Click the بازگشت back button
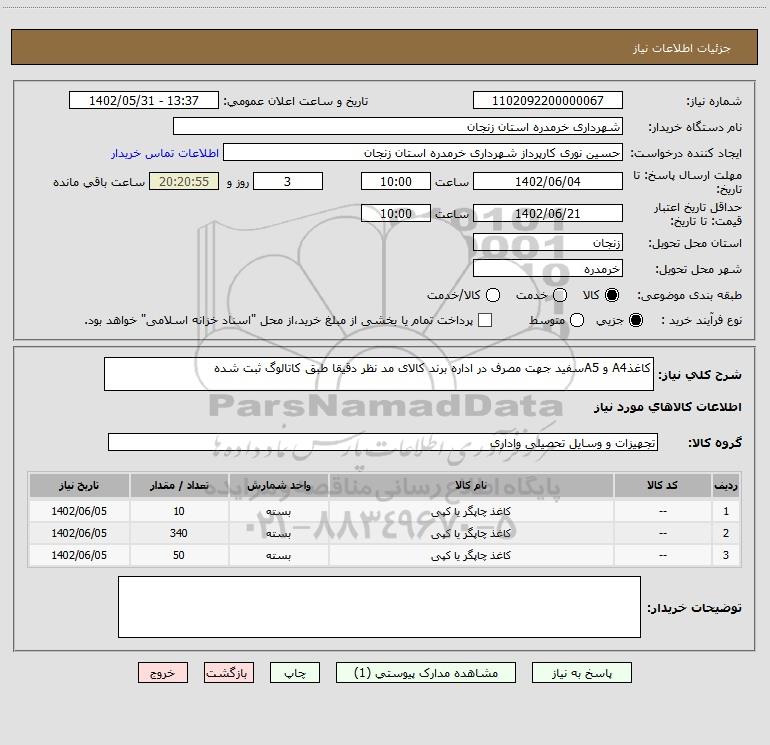The height and width of the screenshot is (745, 770). pyautogui.click(x=229, y=672)
